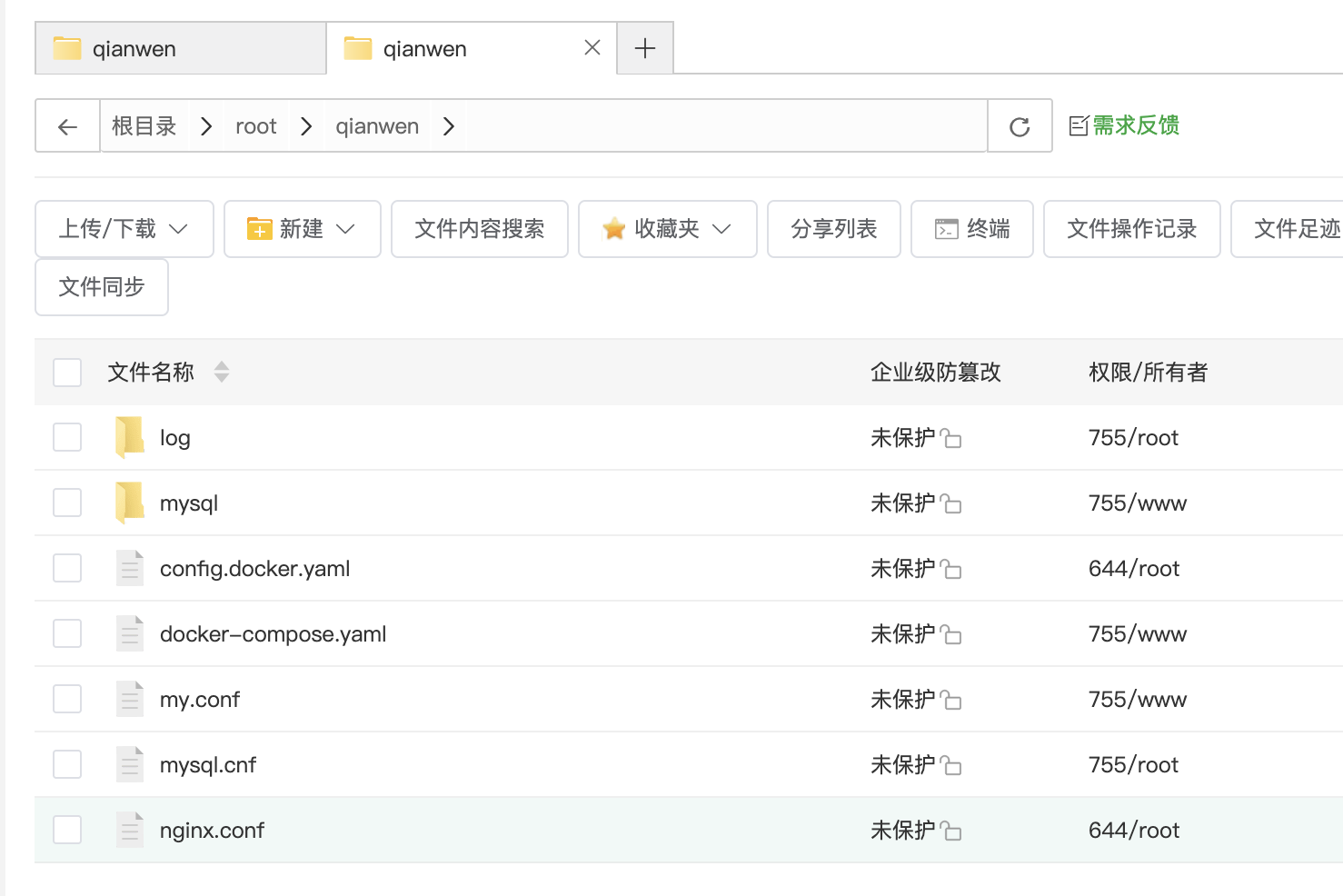Viewport: 1343px width, 896px height.
Task: Click the folder icon of the log row
Action: tap(130, 437)
